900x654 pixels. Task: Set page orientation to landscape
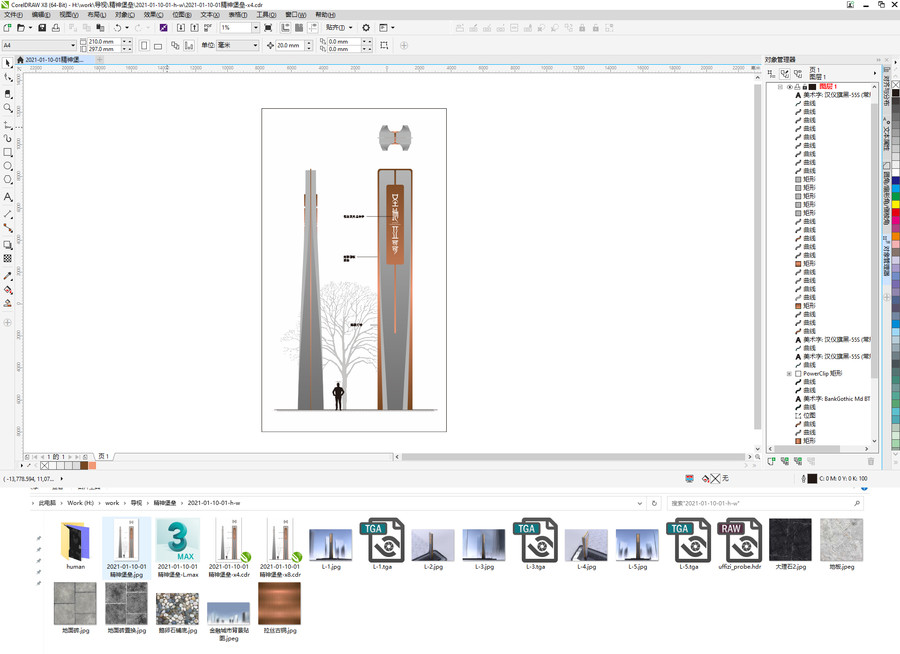tap(158, 45)
